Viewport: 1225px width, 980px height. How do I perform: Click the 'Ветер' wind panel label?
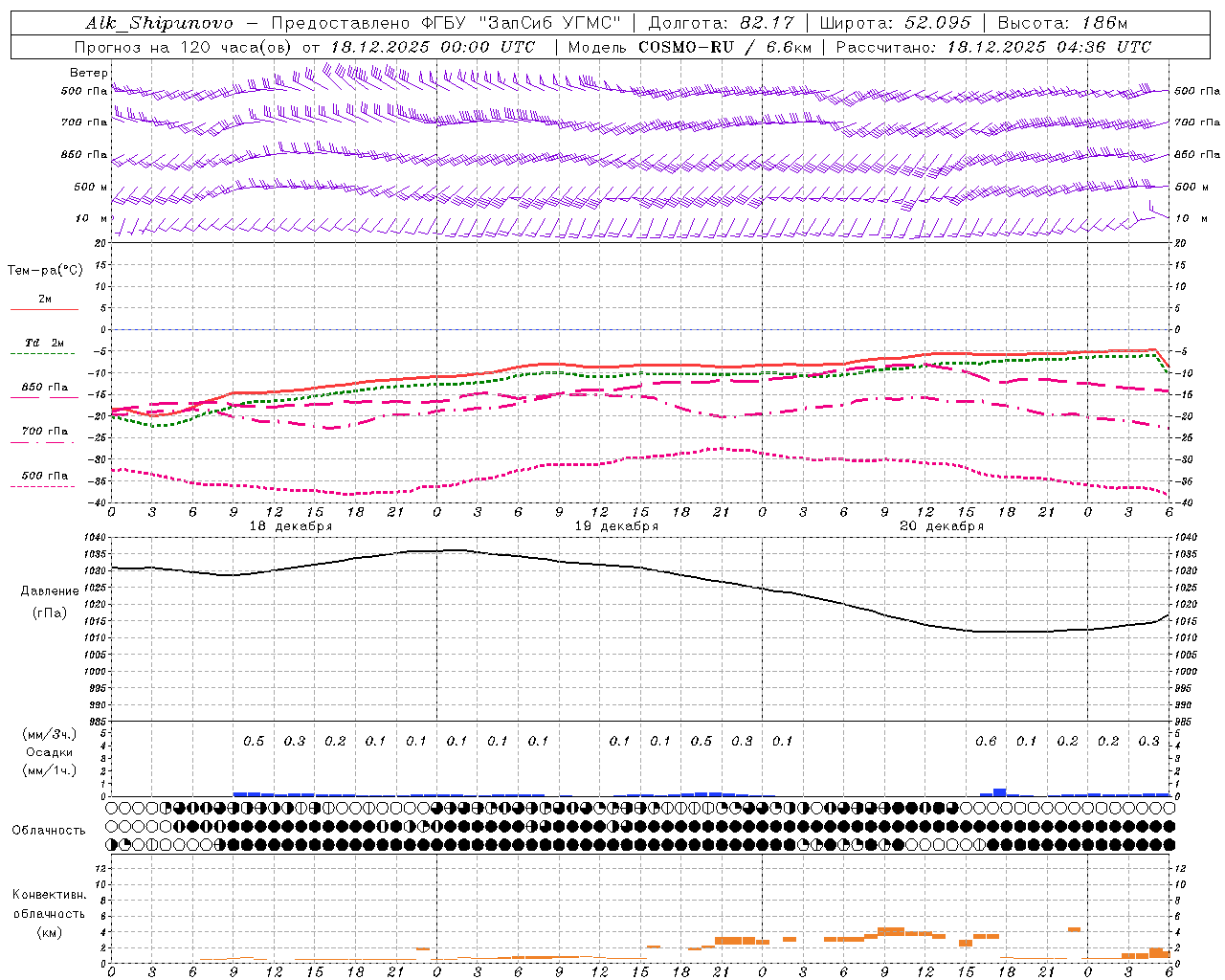pos(88,73)
